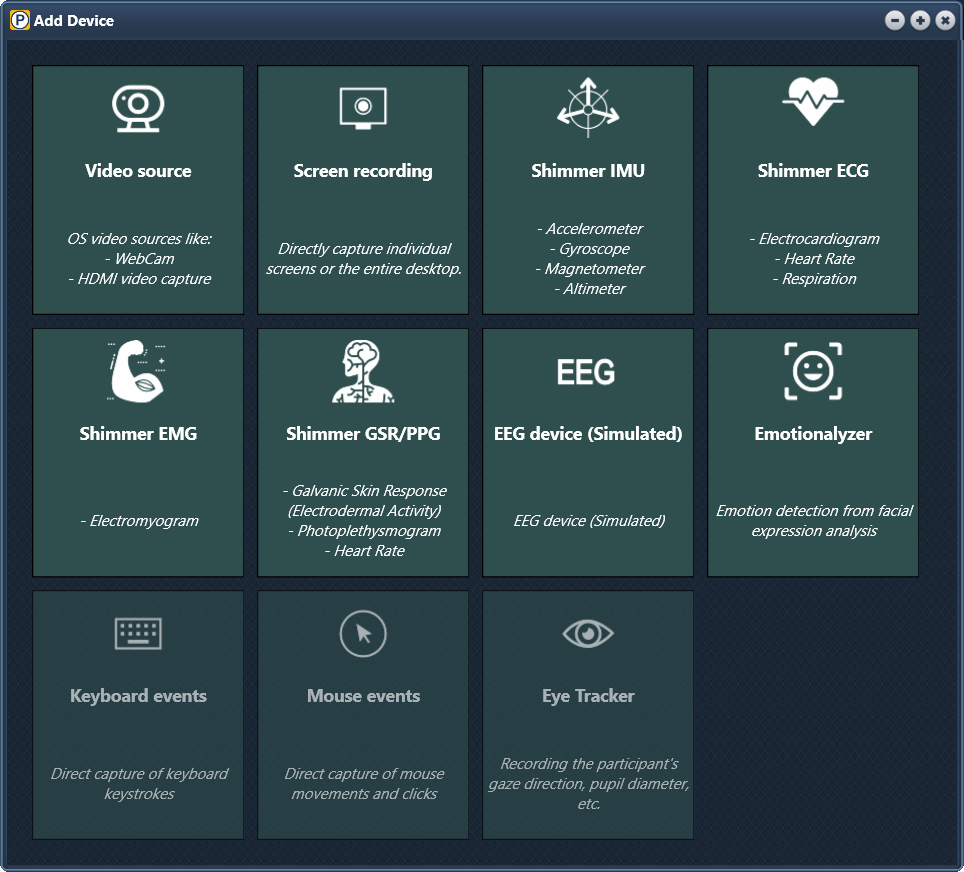This screenshot has height=872, width=964.
Task: Click "- HDMI video capture" description line
Action: click(x=140, y=279)
